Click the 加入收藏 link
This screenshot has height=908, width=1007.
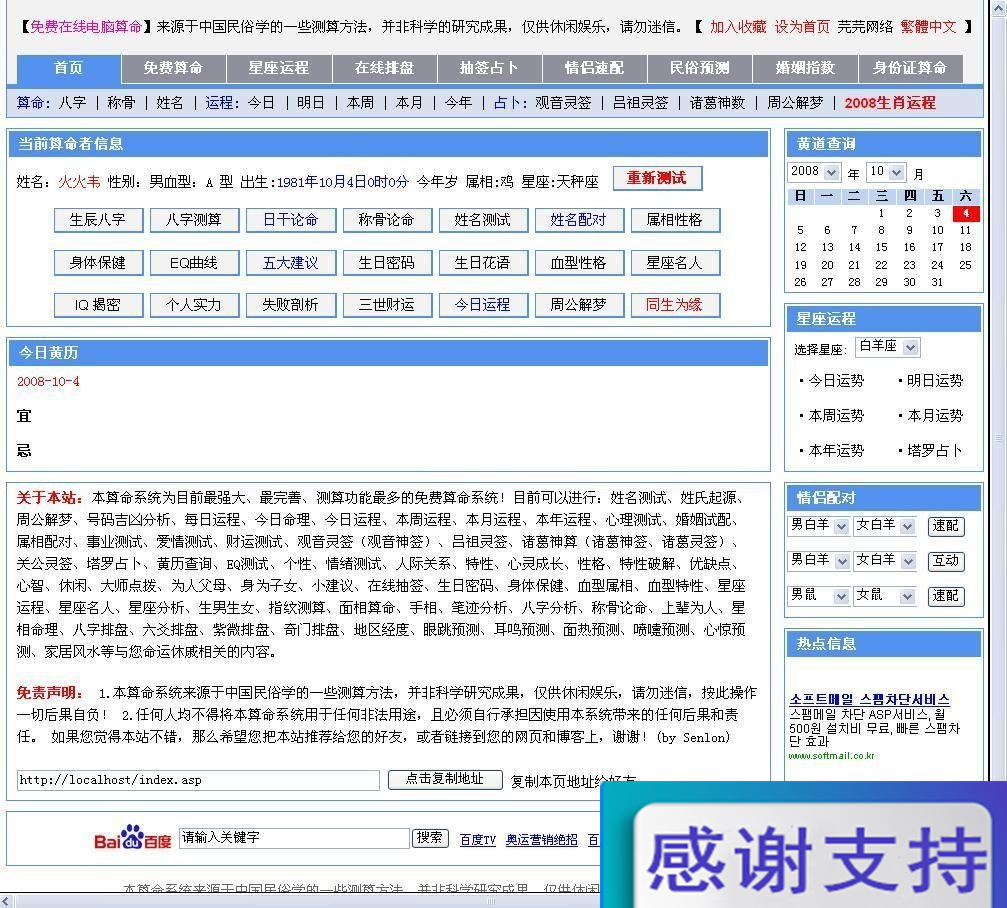click(x=738, y=27)
